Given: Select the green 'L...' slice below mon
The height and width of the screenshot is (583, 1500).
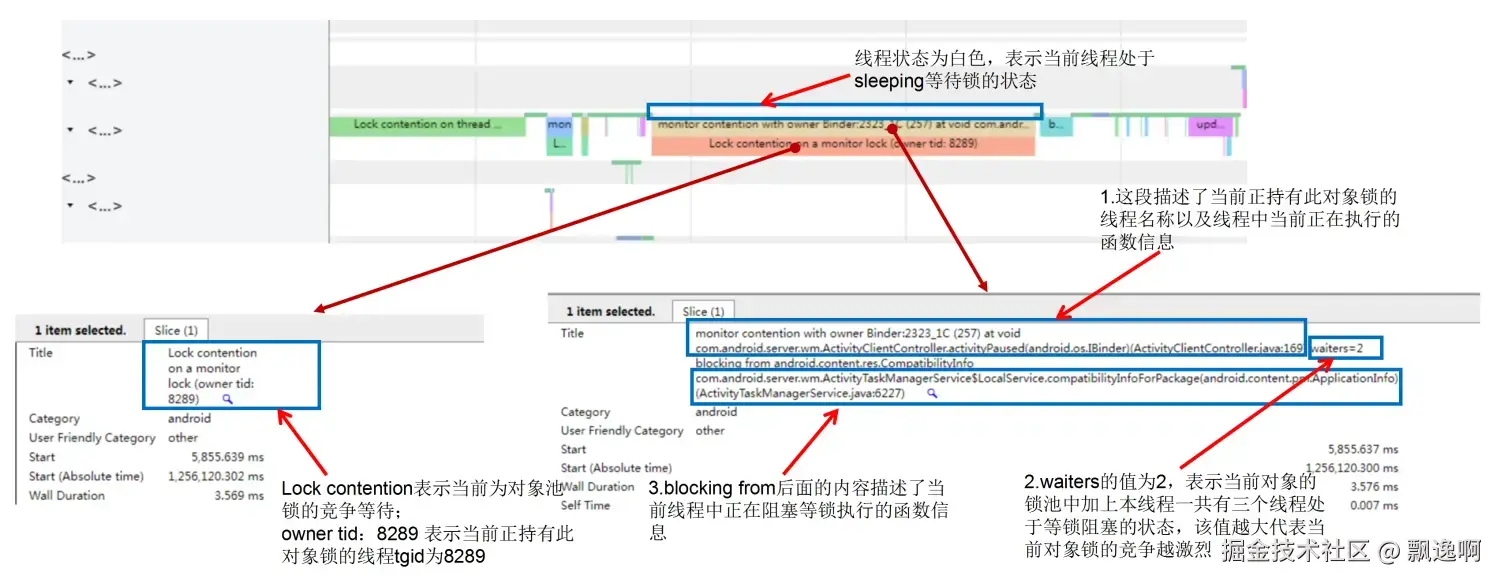Looking at the screenshot, I should [559, 145].
